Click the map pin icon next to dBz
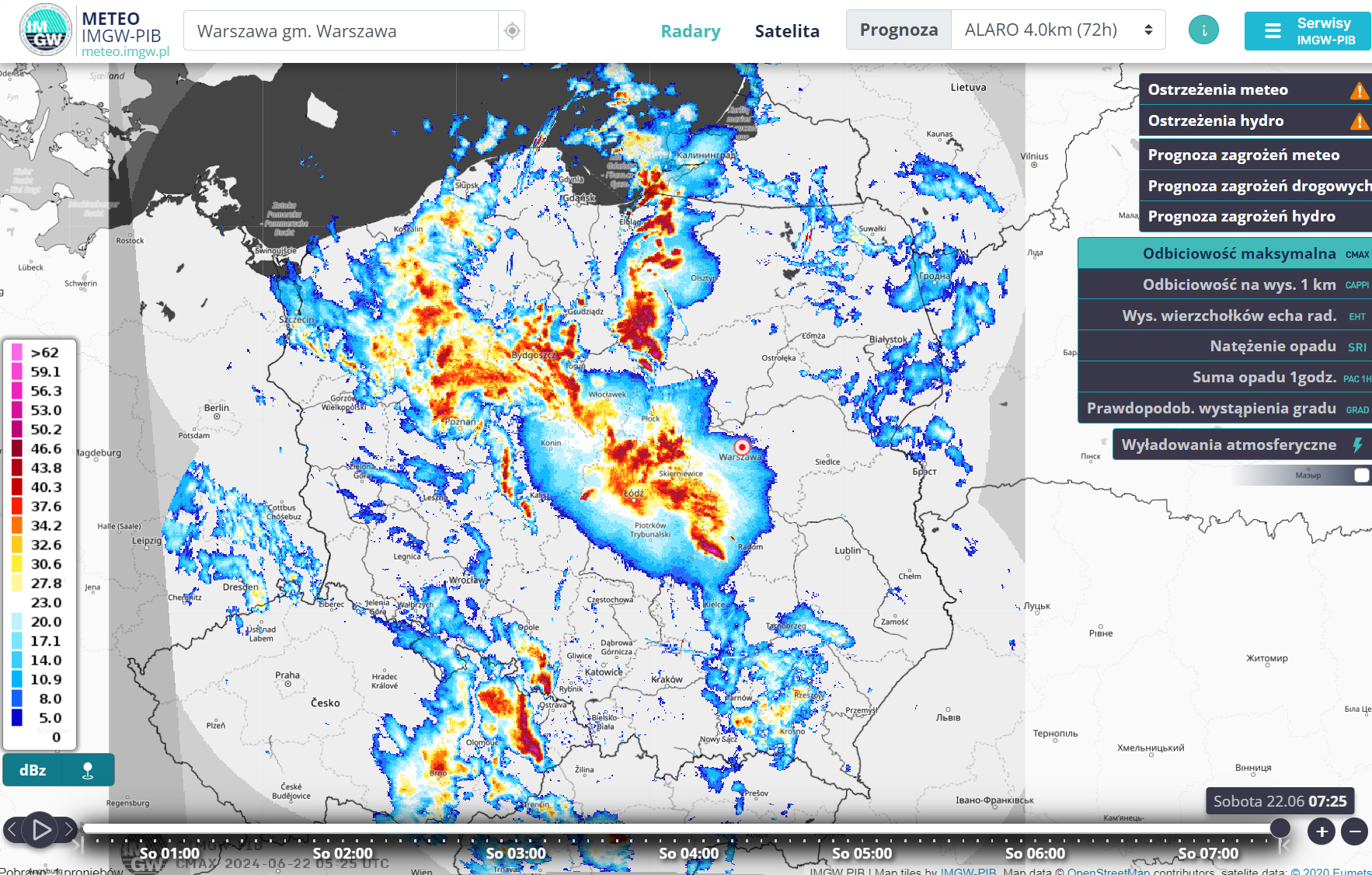 click(x=88, y=770)
